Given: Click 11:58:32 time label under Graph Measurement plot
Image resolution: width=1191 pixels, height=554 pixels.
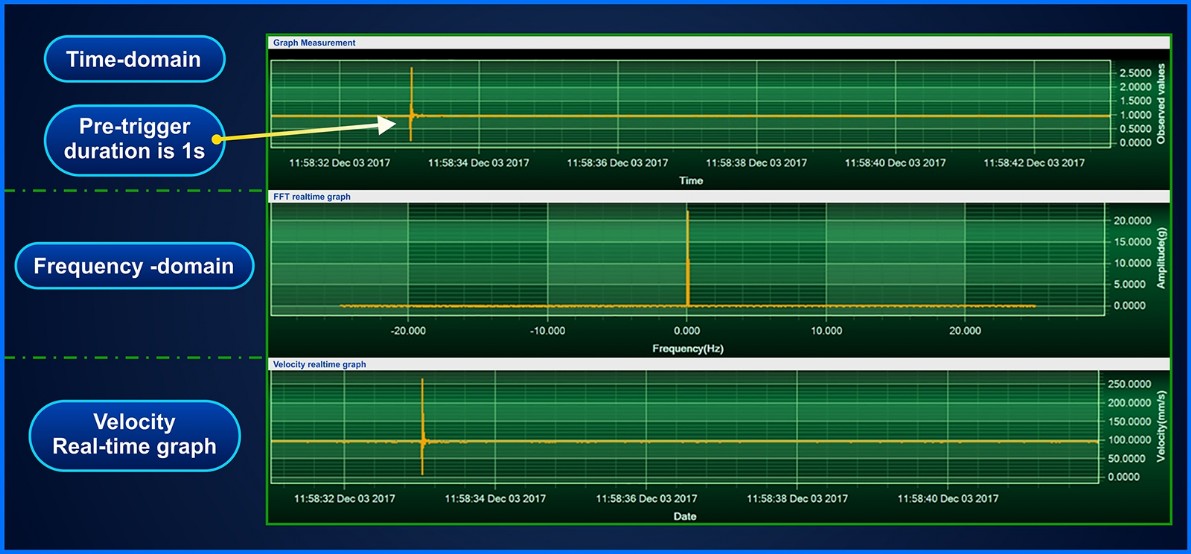Looking at the screenshot, I should point(340,163).
